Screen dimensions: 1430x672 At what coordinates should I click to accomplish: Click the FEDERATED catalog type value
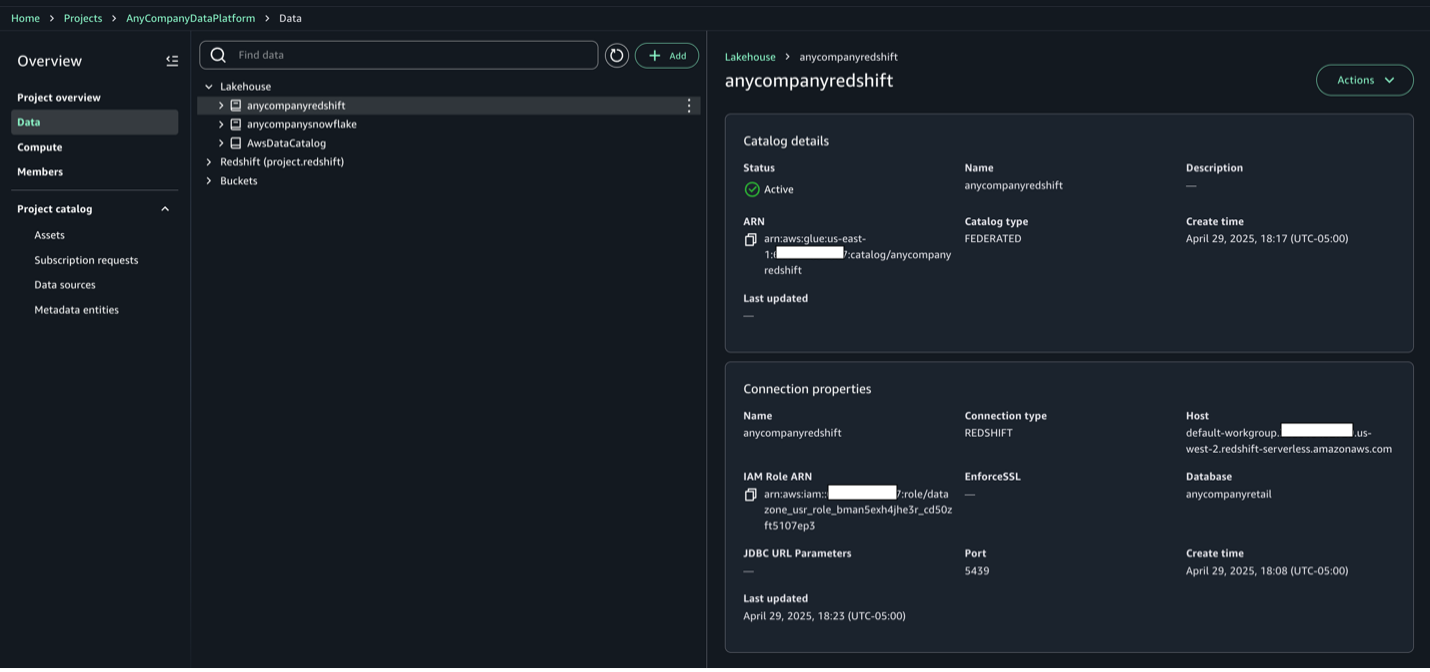(993, 239)
